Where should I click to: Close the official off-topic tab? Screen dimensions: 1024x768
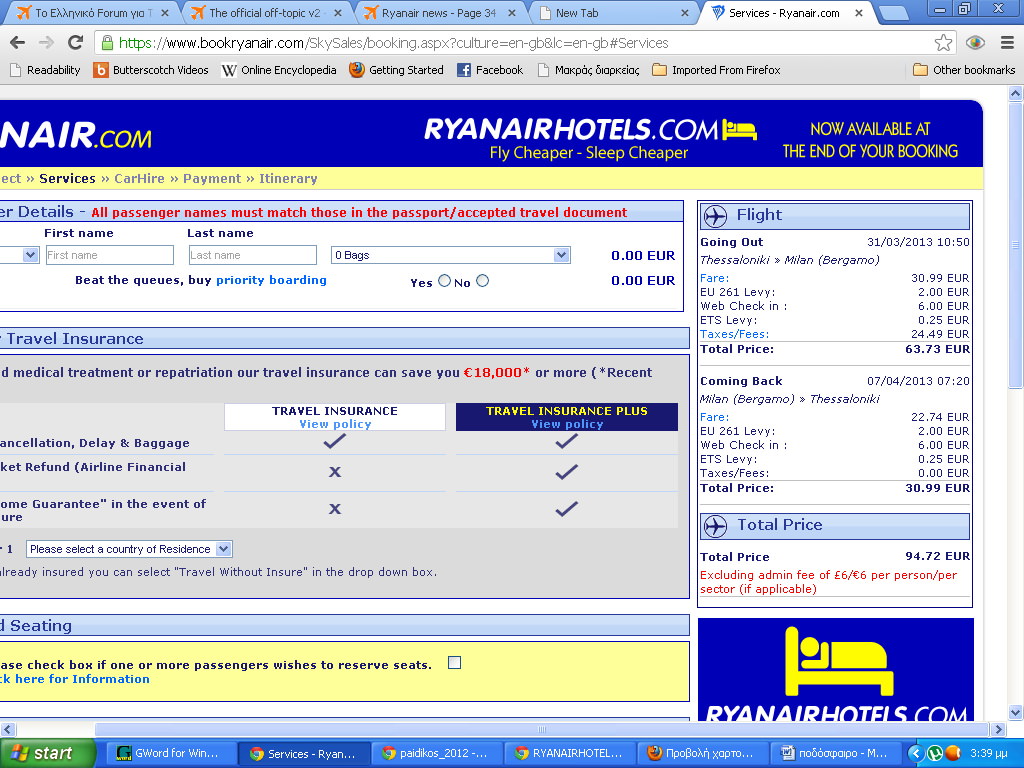click(338, 13)
